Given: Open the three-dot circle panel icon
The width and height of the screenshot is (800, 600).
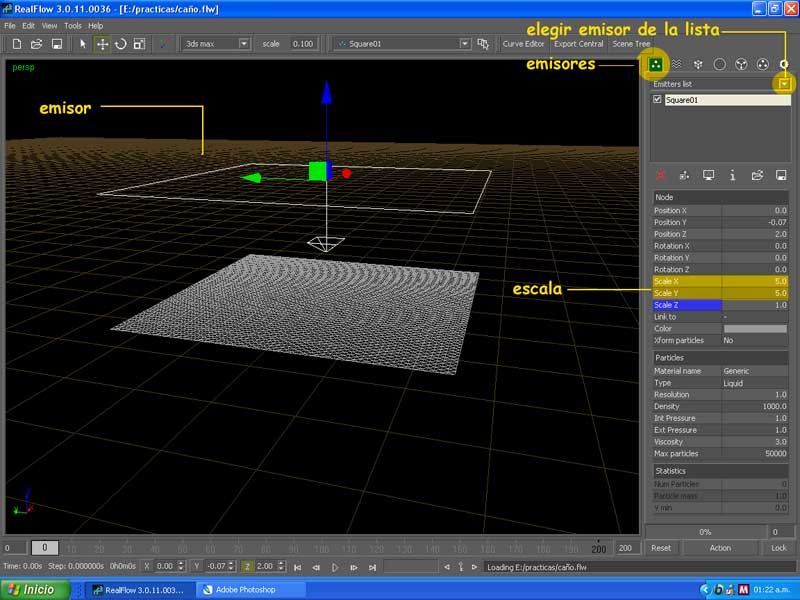Looking at the screenshot, I should click(x=762, y=64).
